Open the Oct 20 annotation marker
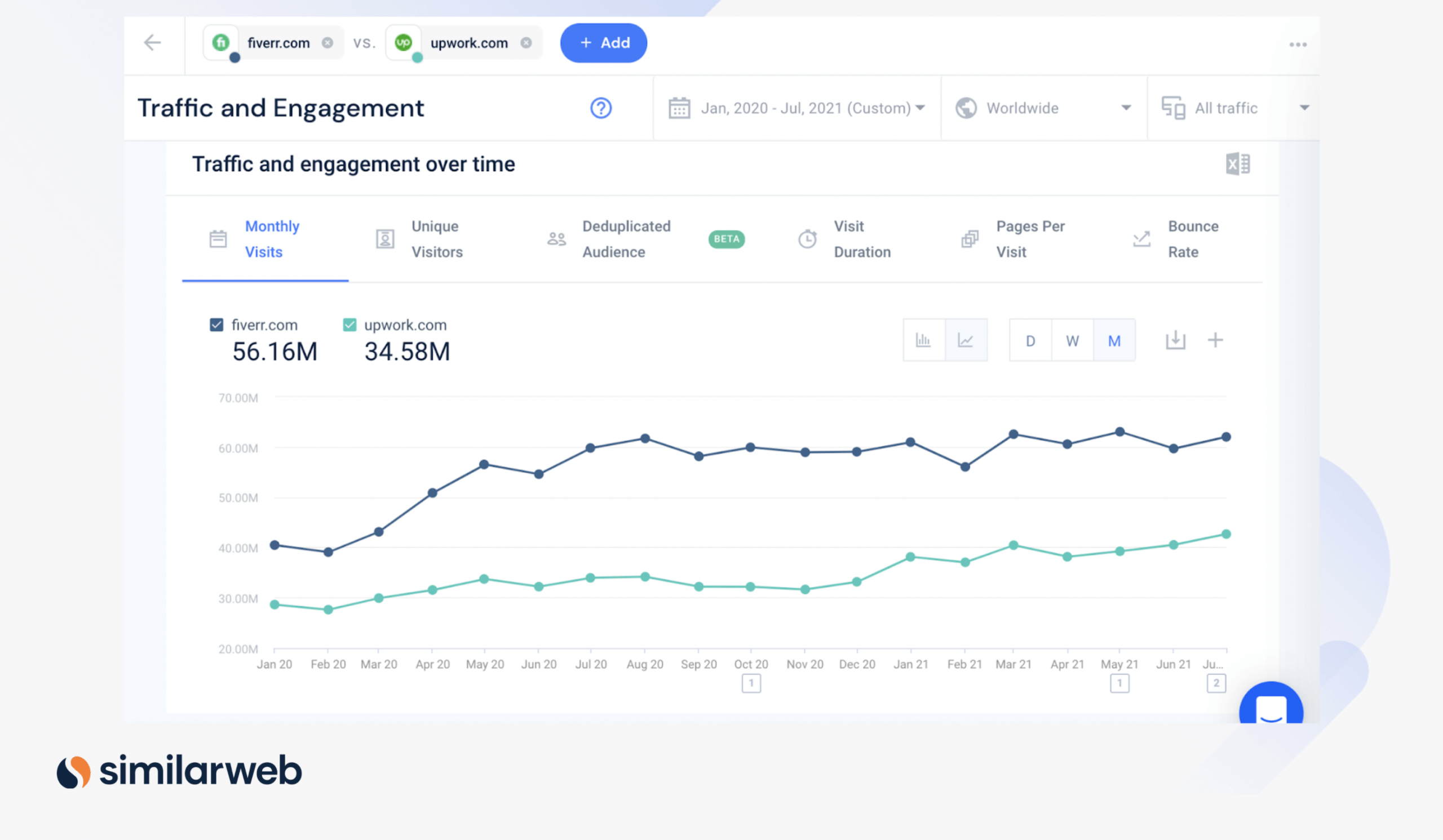Viewport: 1443px width, 840px height. pos(751,683)
